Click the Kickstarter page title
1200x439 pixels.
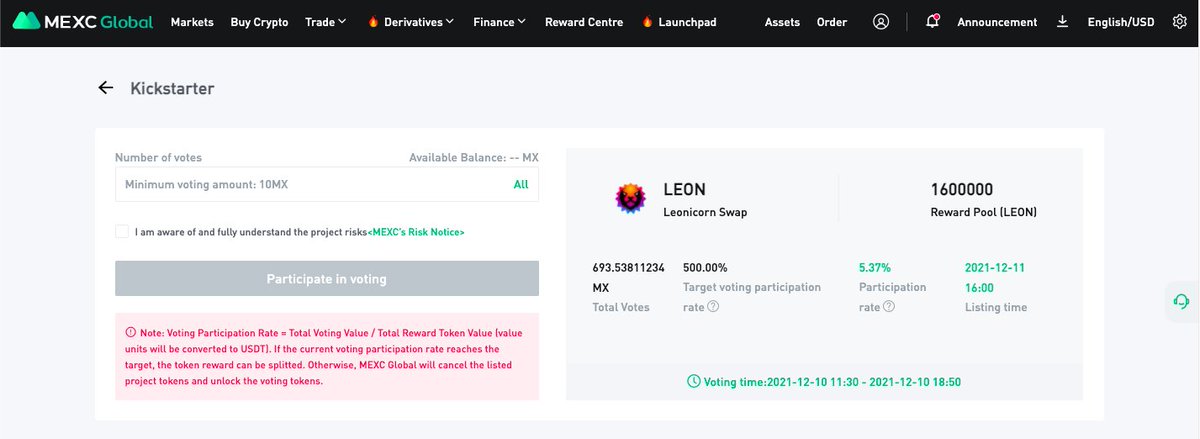(172, 88)
